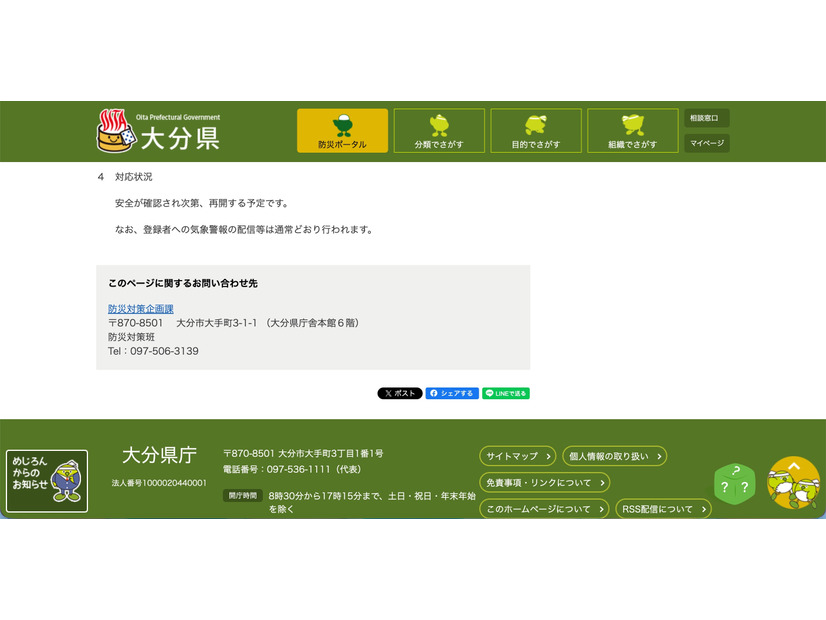Open the サイトマップ link

[518, 456]
